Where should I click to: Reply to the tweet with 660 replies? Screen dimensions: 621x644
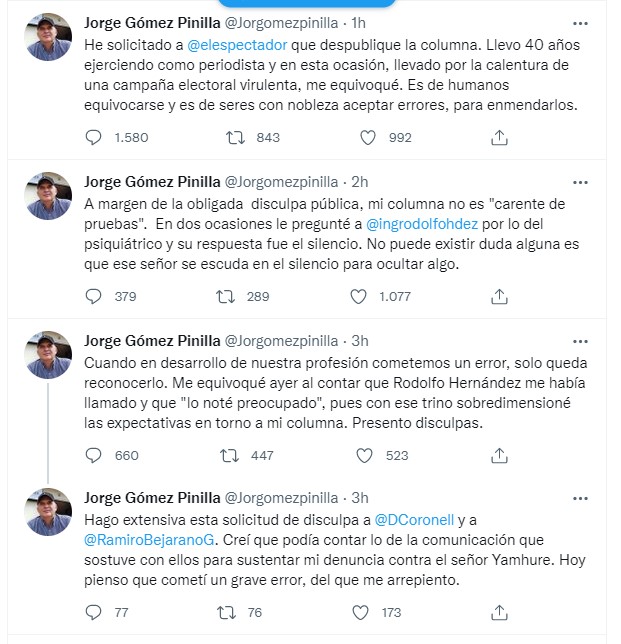(x=95, y=455)
